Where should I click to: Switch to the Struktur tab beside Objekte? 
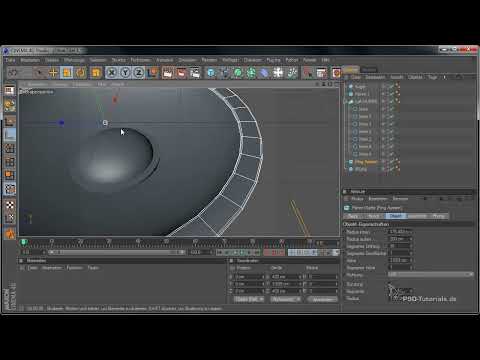coord(369,70)
